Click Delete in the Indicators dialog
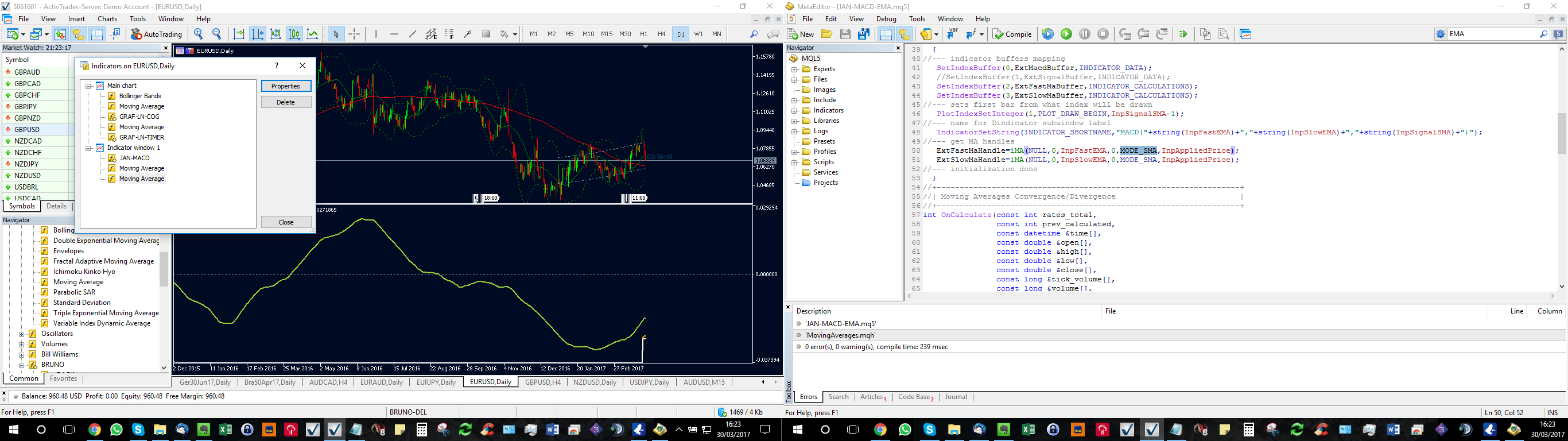 [286, 102]
